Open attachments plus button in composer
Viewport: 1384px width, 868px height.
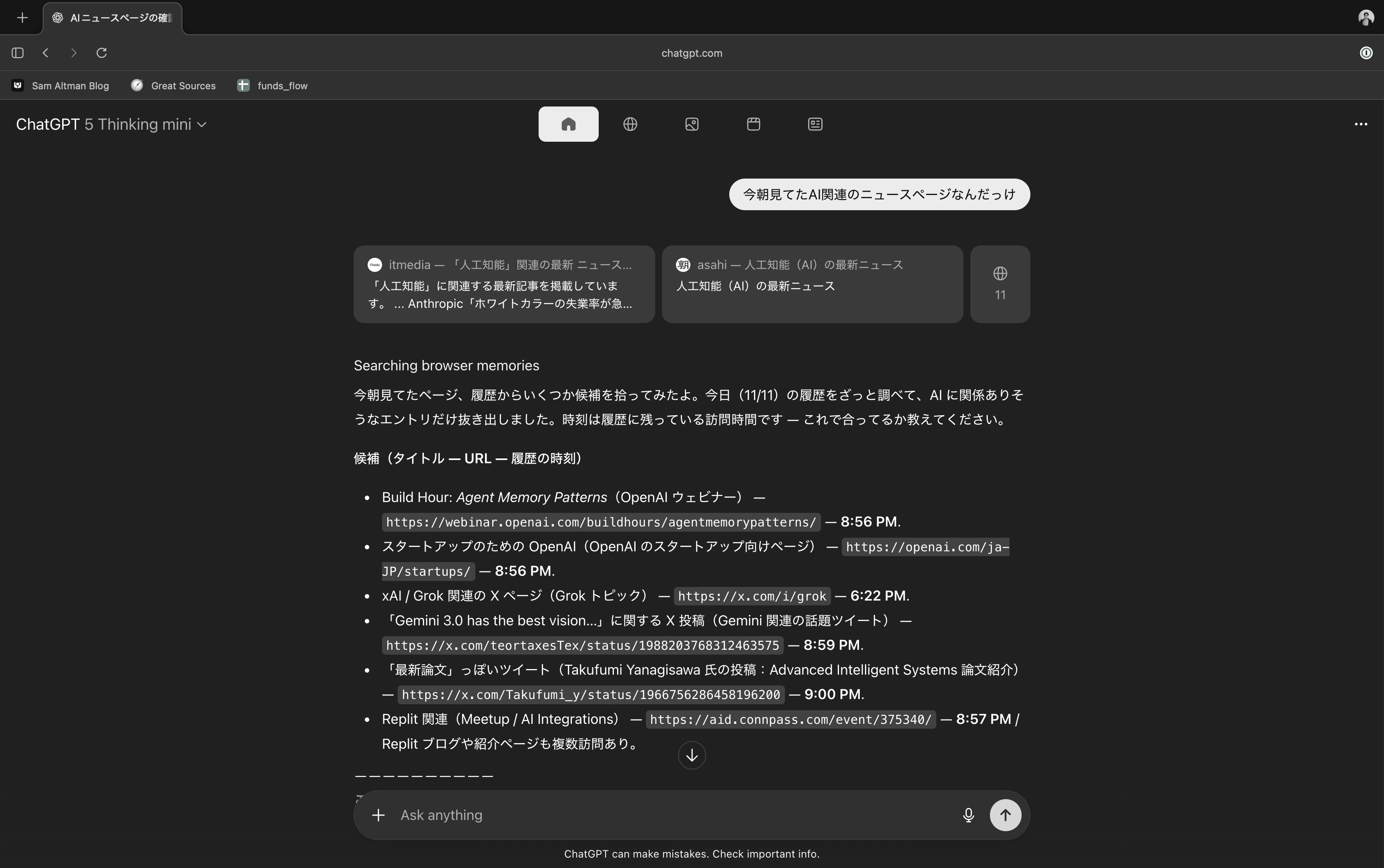[378, 815]
